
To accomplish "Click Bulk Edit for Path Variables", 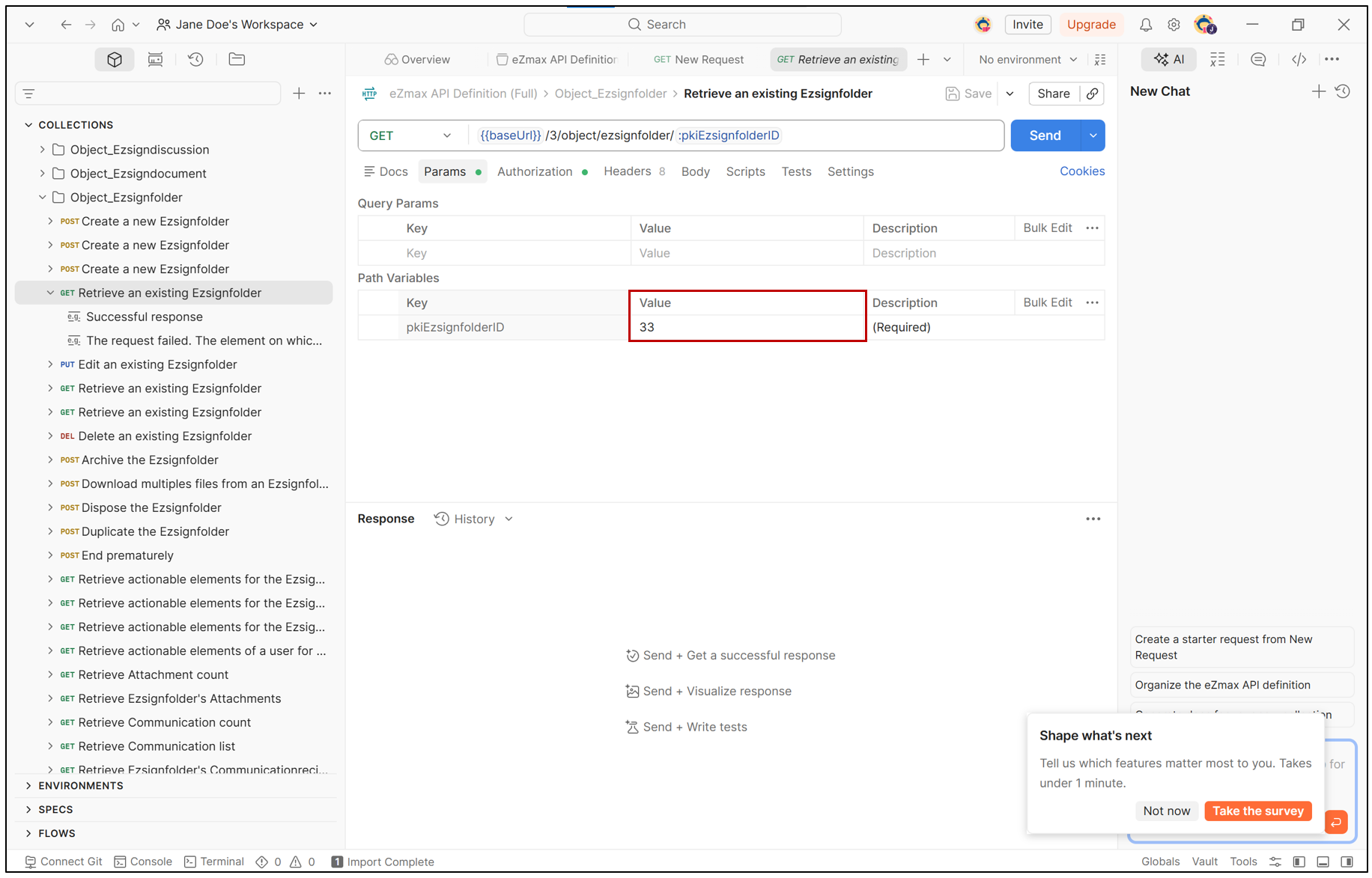I will tap(1048, 302).
